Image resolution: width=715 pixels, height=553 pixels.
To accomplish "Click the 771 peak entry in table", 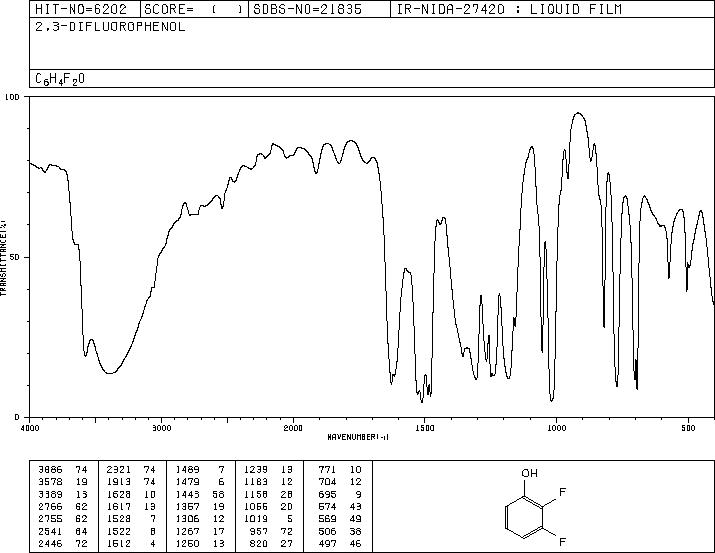I will point(340,470).
